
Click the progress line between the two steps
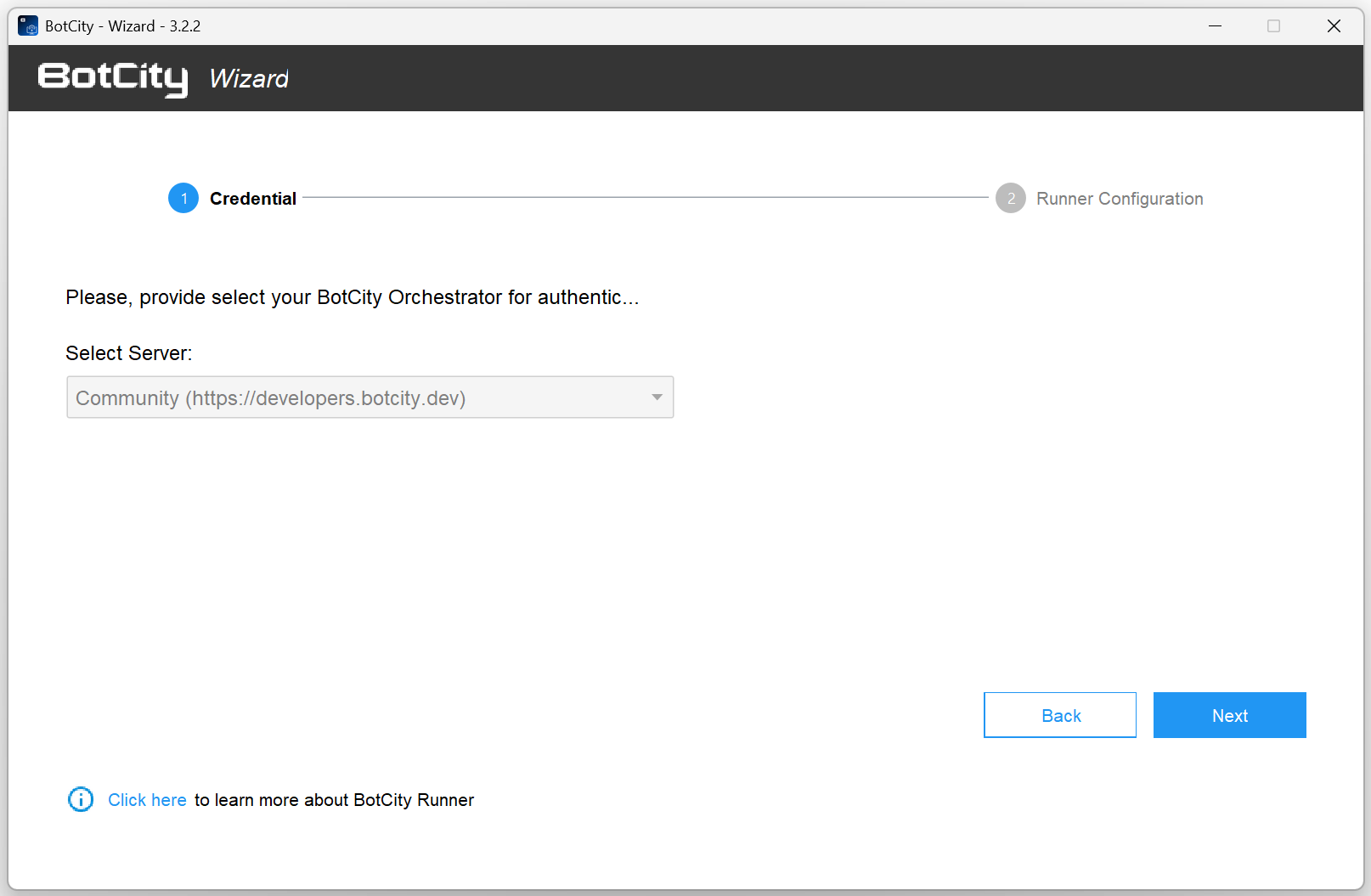tap(646, 197)
